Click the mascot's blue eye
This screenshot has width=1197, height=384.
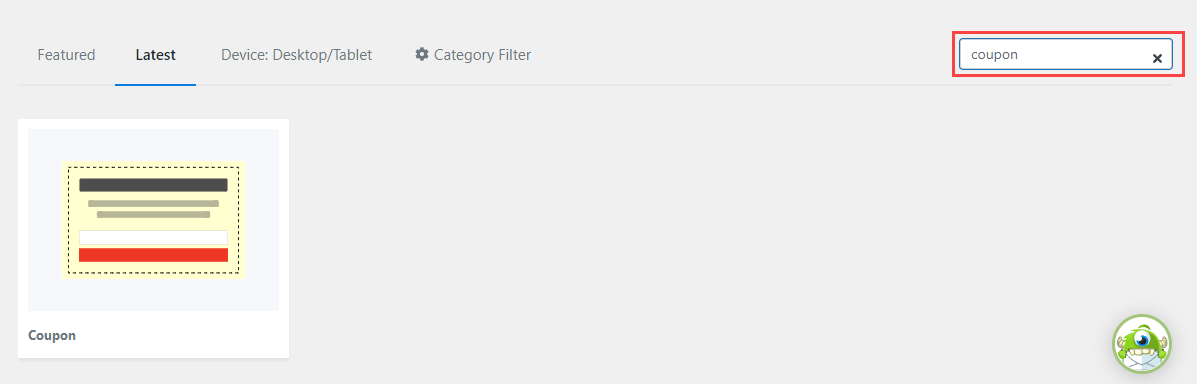click(1142, 338)
